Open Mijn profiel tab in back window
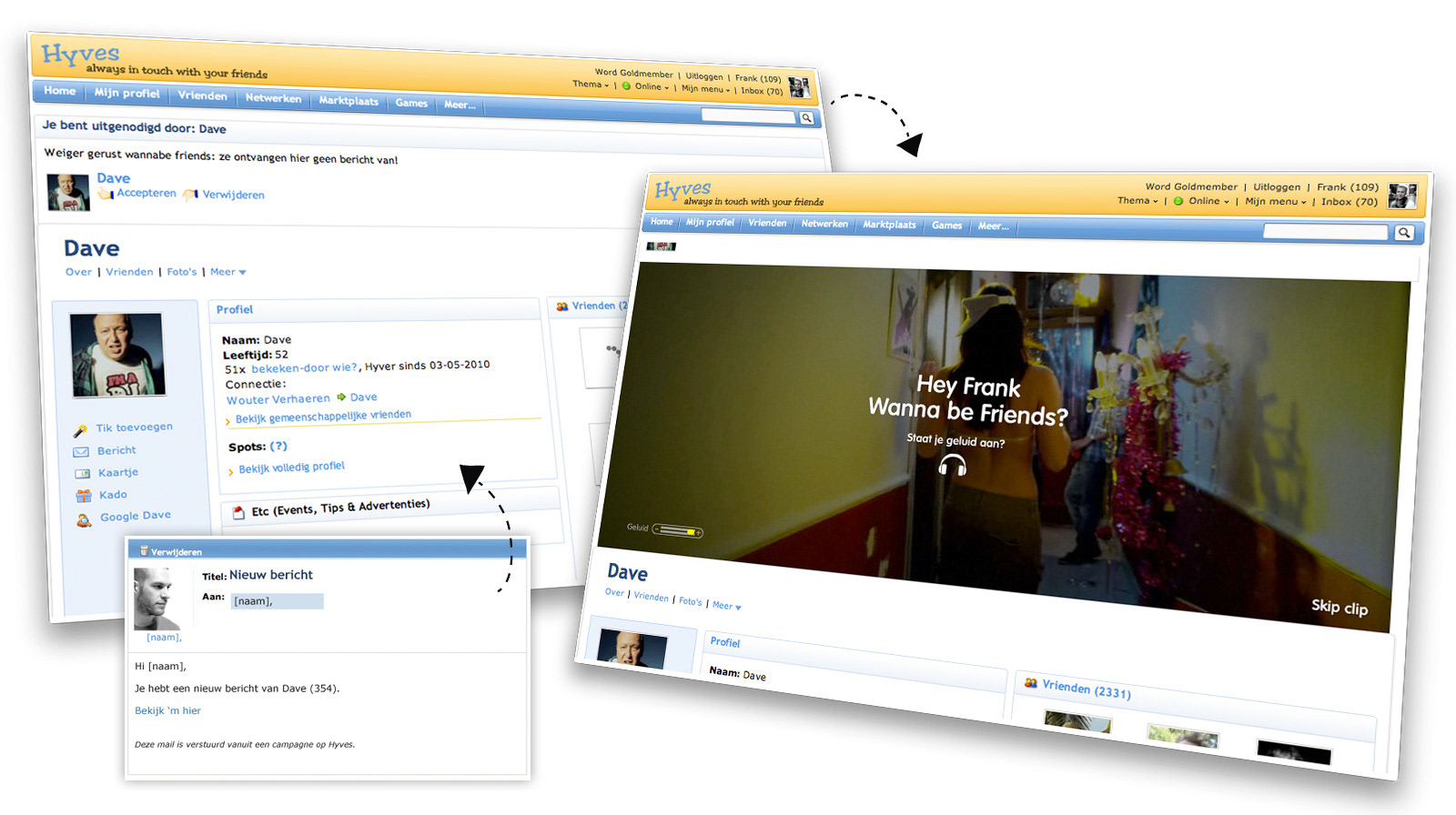 tap(126, 93)
